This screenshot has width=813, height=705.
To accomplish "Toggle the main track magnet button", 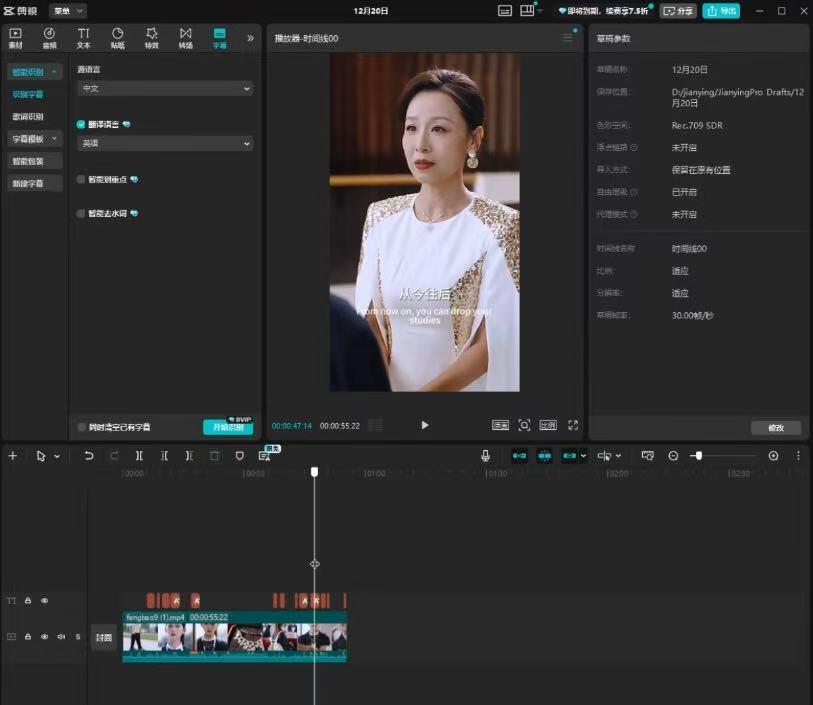I will (519, 456).
